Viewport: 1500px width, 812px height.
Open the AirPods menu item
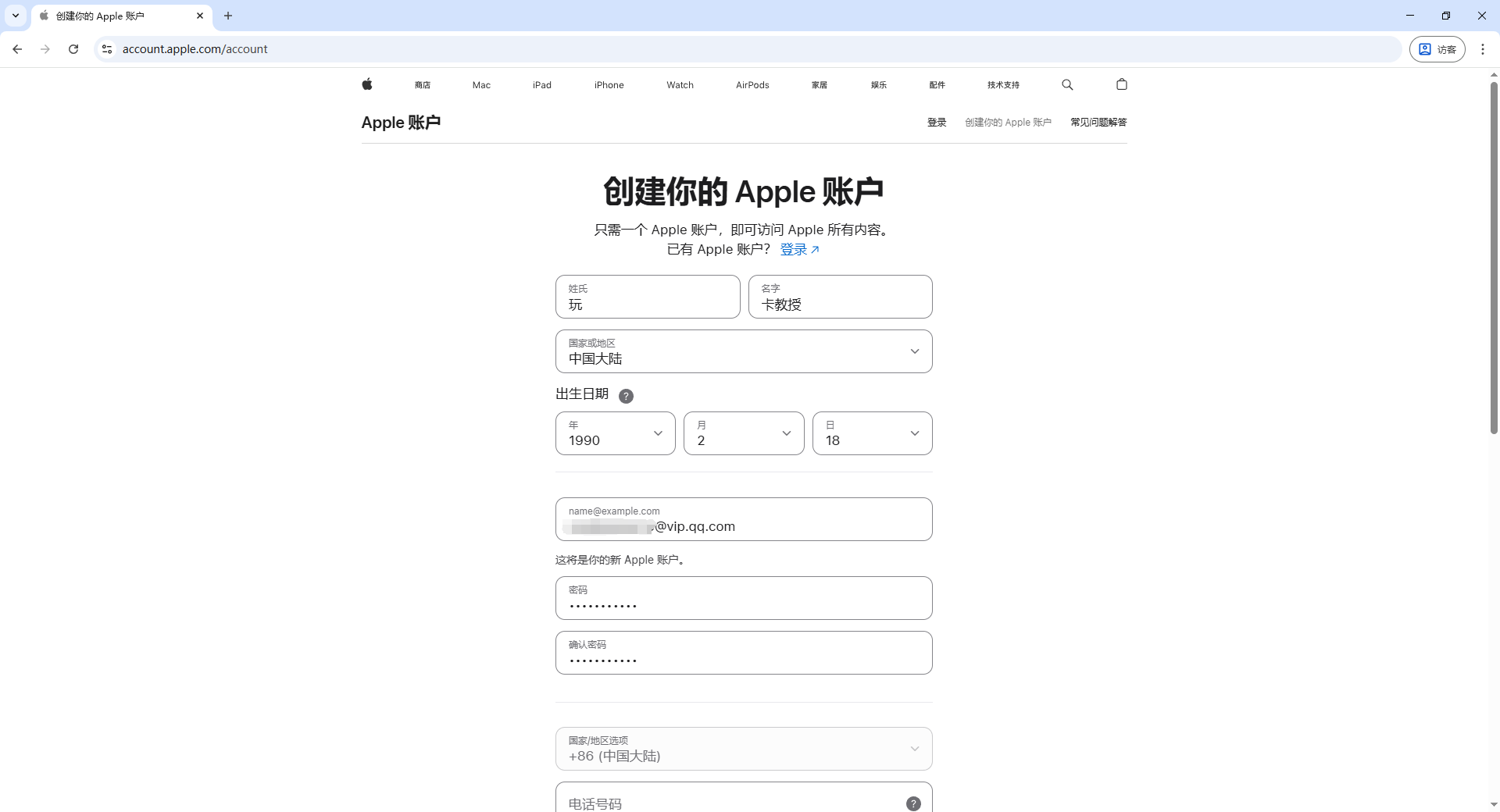click(752, 85)
